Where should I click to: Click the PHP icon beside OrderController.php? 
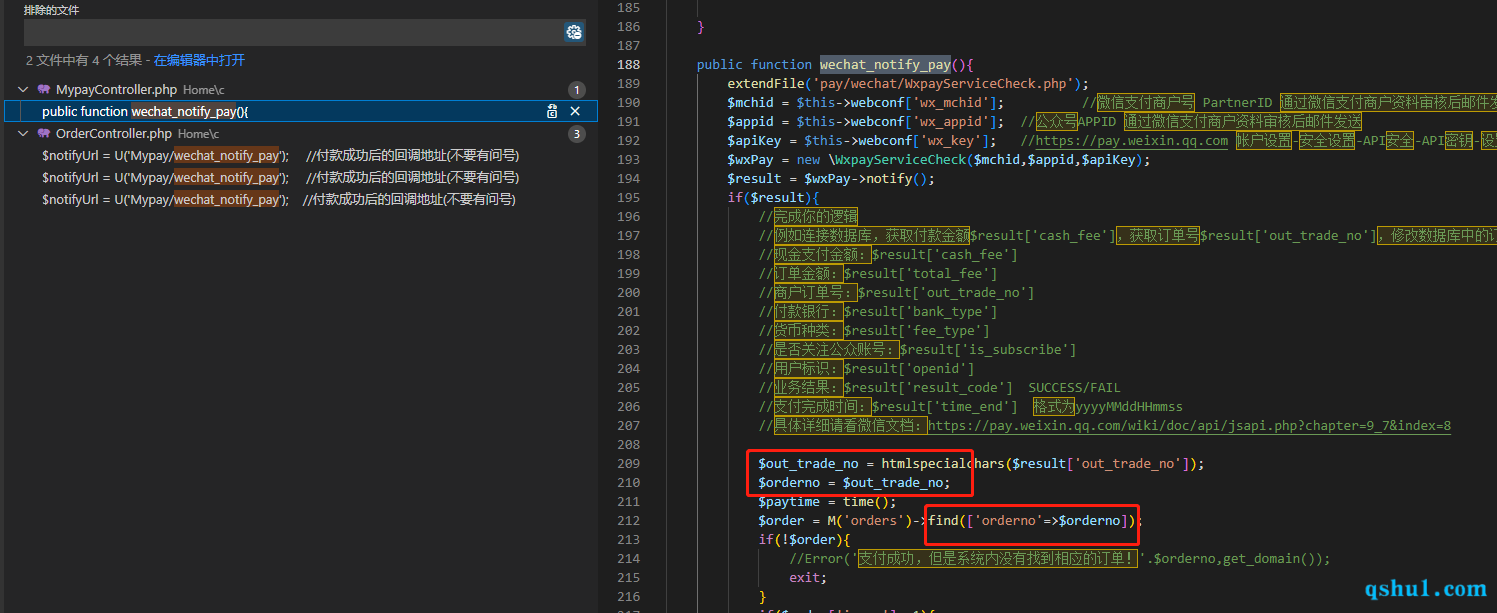(44, 133)
